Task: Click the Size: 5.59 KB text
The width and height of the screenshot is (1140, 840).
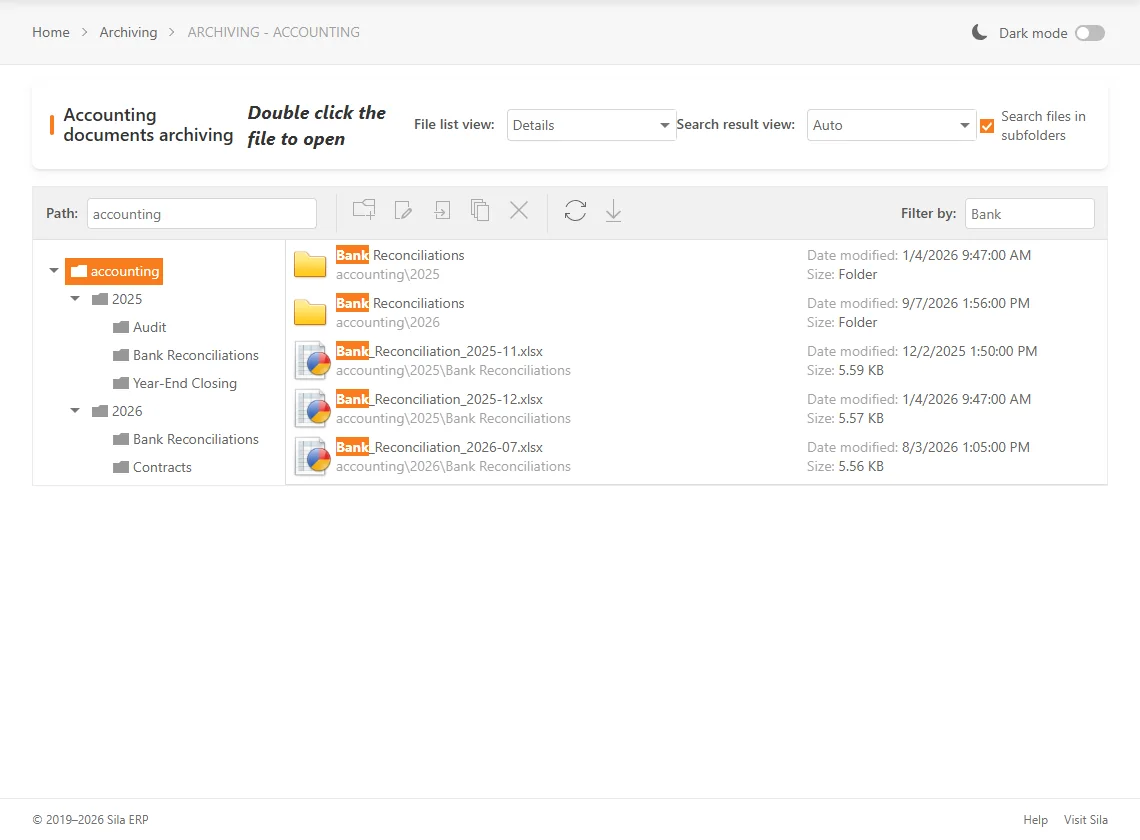Action: [x=845, y=370]
